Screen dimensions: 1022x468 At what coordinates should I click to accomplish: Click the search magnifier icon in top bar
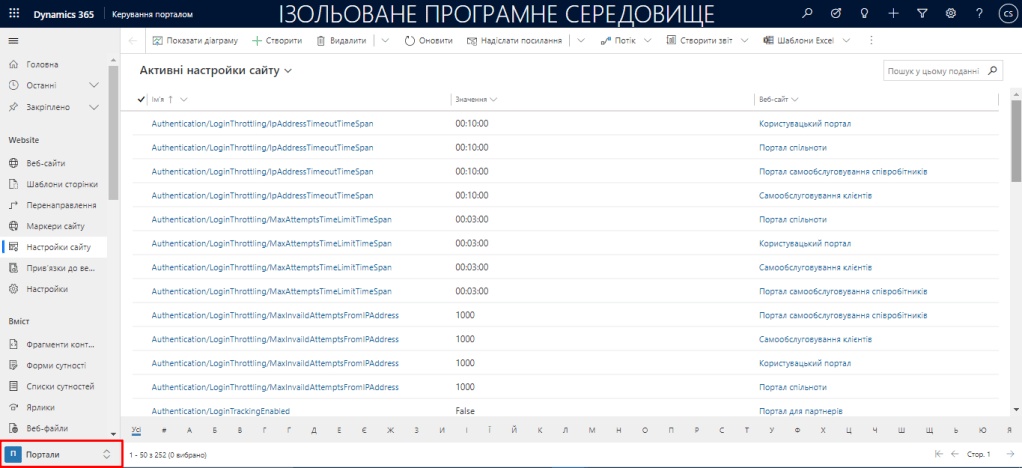pyautogui.click(x=808, y=14)
